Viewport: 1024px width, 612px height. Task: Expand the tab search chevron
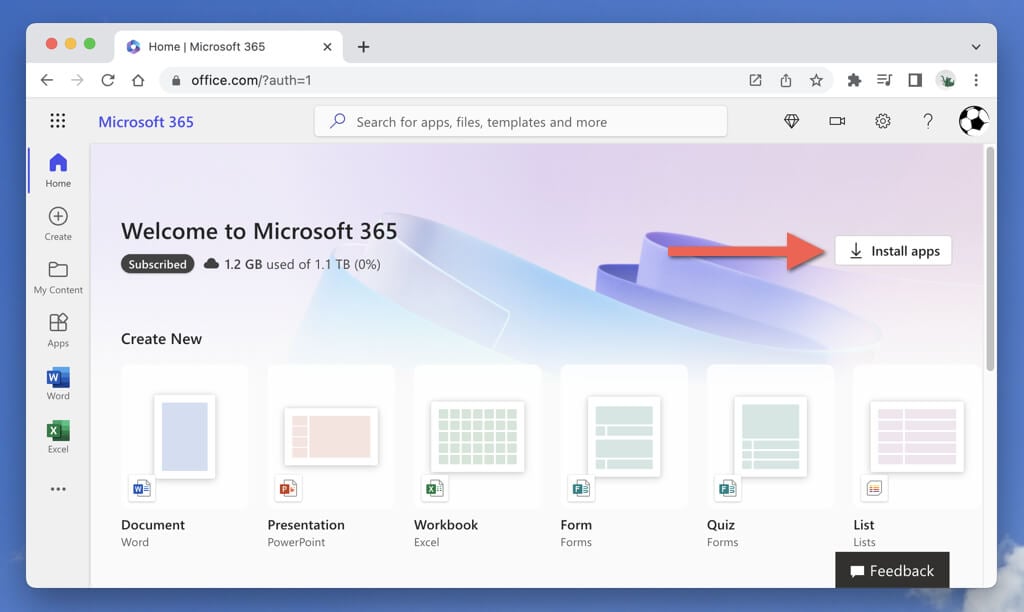point(976,47)
